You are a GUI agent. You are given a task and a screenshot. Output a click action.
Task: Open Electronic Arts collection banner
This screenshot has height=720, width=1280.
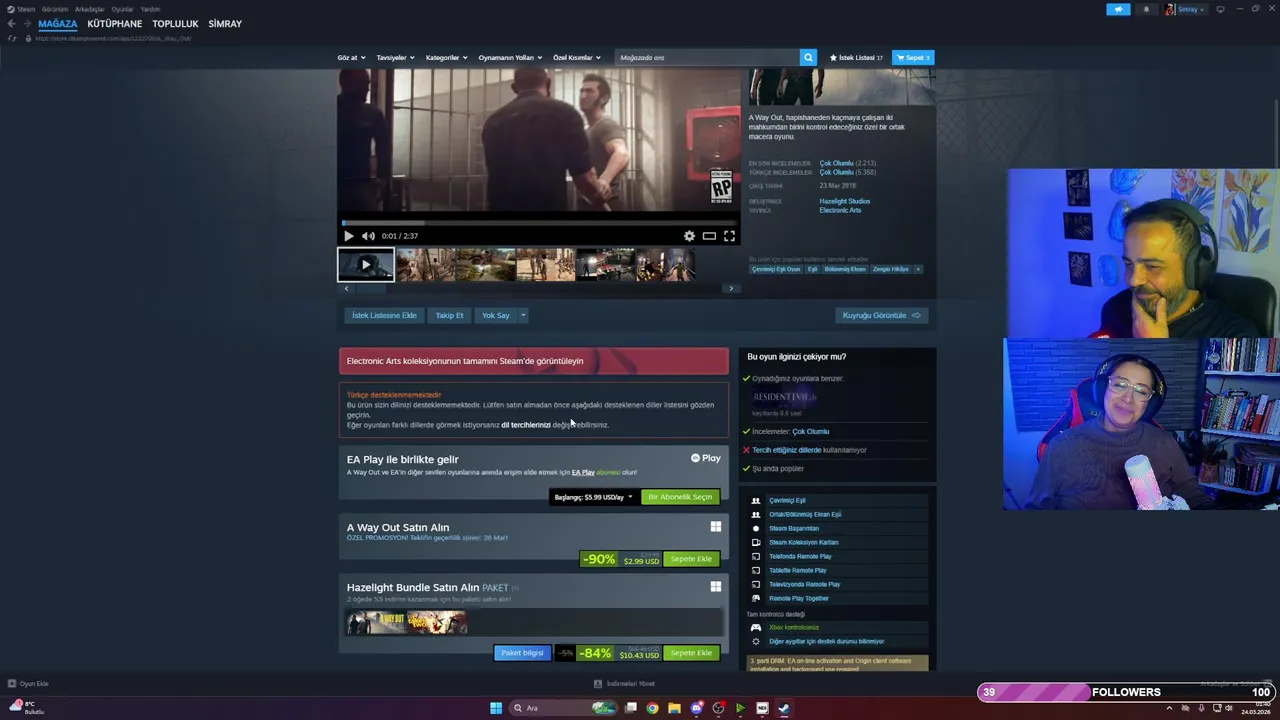(534, 361)
